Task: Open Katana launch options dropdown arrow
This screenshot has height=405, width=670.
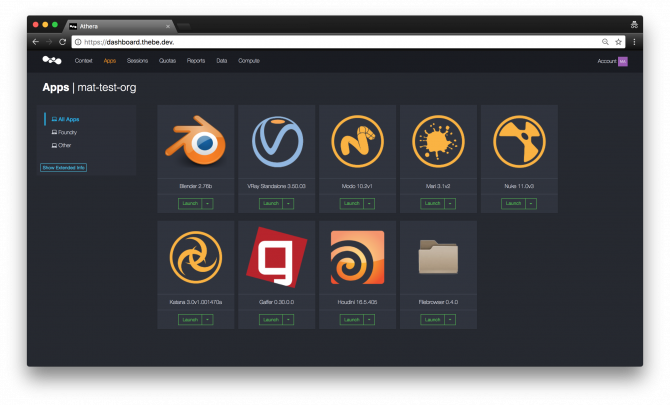Action: pyautogui.click(x=208, y=320)
